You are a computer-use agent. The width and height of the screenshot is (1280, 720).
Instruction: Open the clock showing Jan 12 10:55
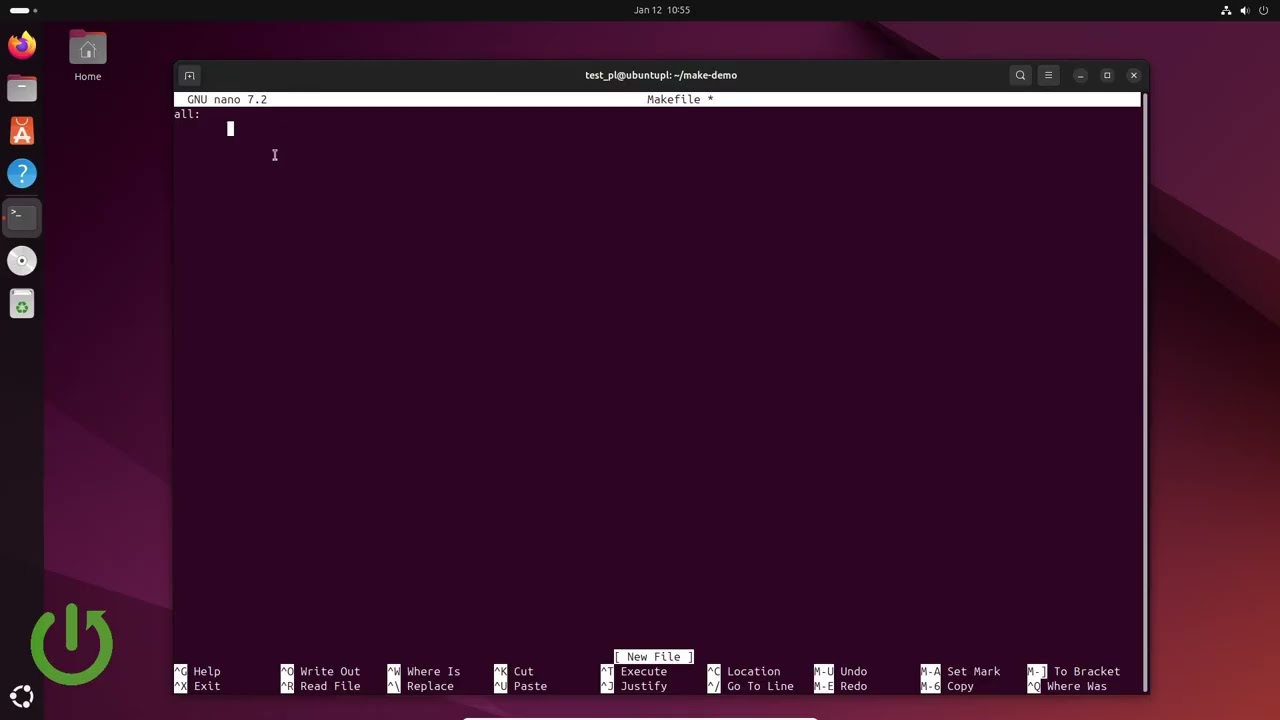coord(662,10)
